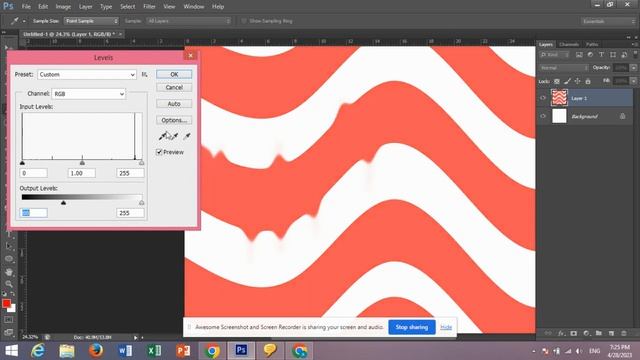The width and height of the screenshot is (640, 360).
Task: Add a layer style (fx) icon
Action: pyautogui.click(x=561, y=333)
